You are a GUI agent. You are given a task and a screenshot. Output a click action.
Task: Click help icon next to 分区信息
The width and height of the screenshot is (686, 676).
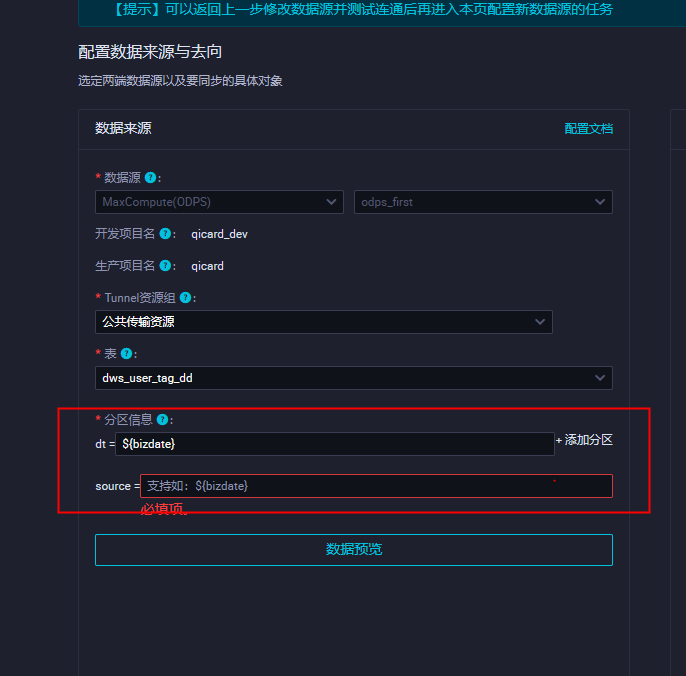click(162, 420)
